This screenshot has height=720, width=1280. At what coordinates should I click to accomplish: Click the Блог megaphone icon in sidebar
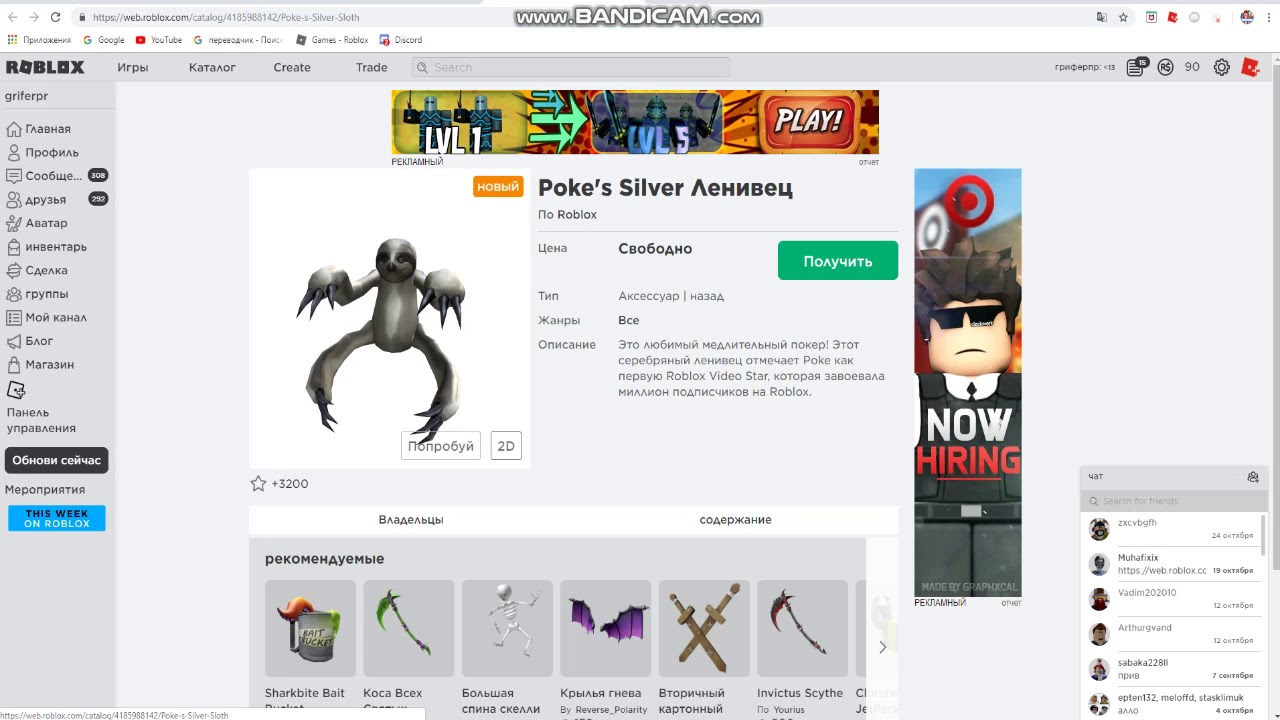pyautogui.click(x=14, y=341)
